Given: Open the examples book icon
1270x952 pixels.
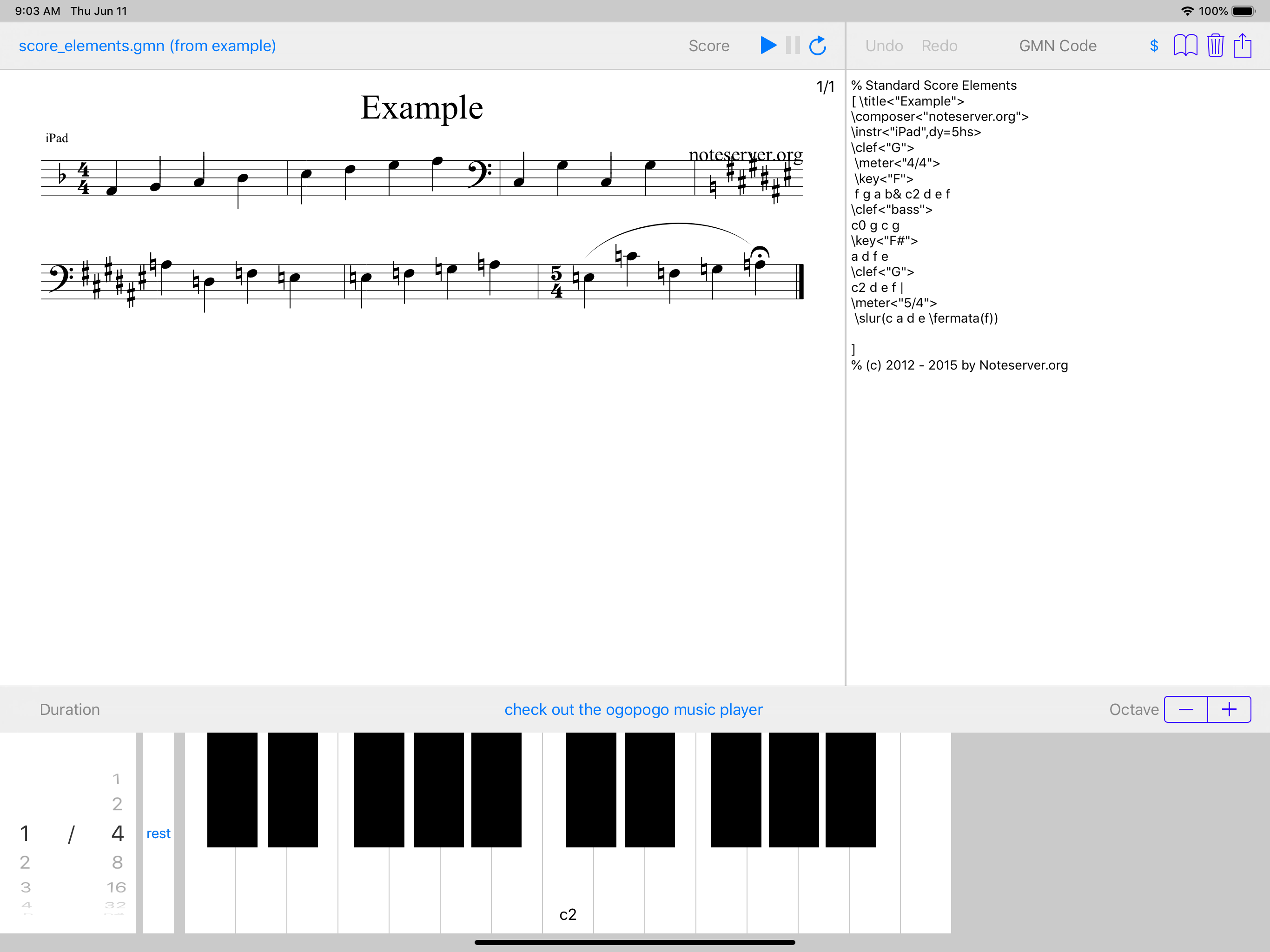Looking at the screenshot, I should (1185, 46).
